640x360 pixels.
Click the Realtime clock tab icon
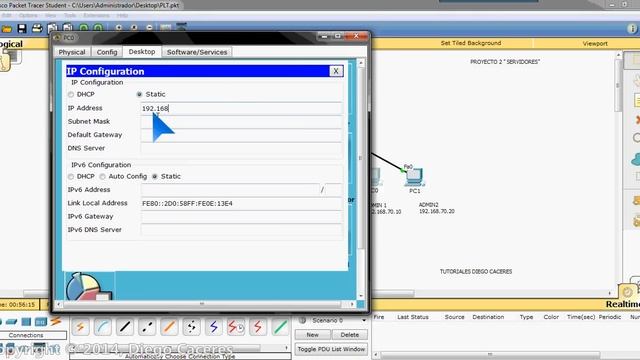coord(627,291)
